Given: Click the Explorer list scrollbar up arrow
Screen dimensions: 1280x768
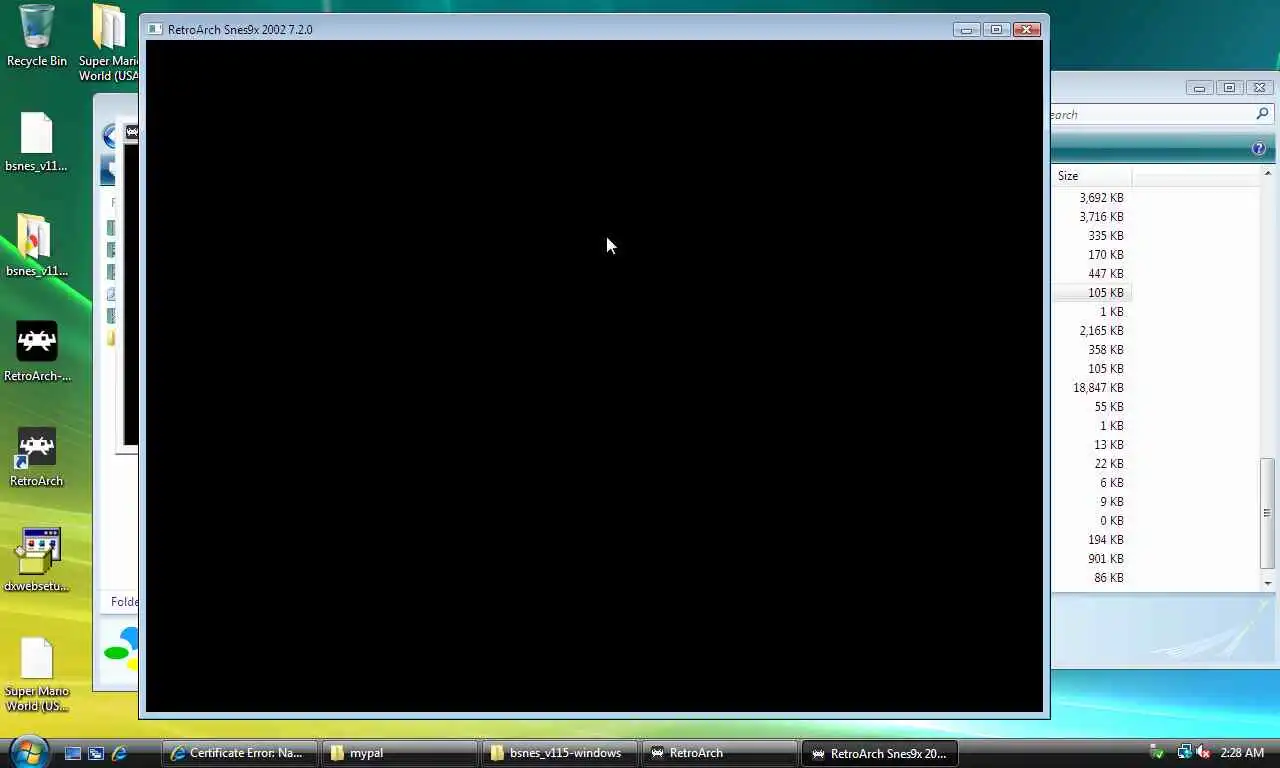Looking at the screenshot, I should (1267, 174).
